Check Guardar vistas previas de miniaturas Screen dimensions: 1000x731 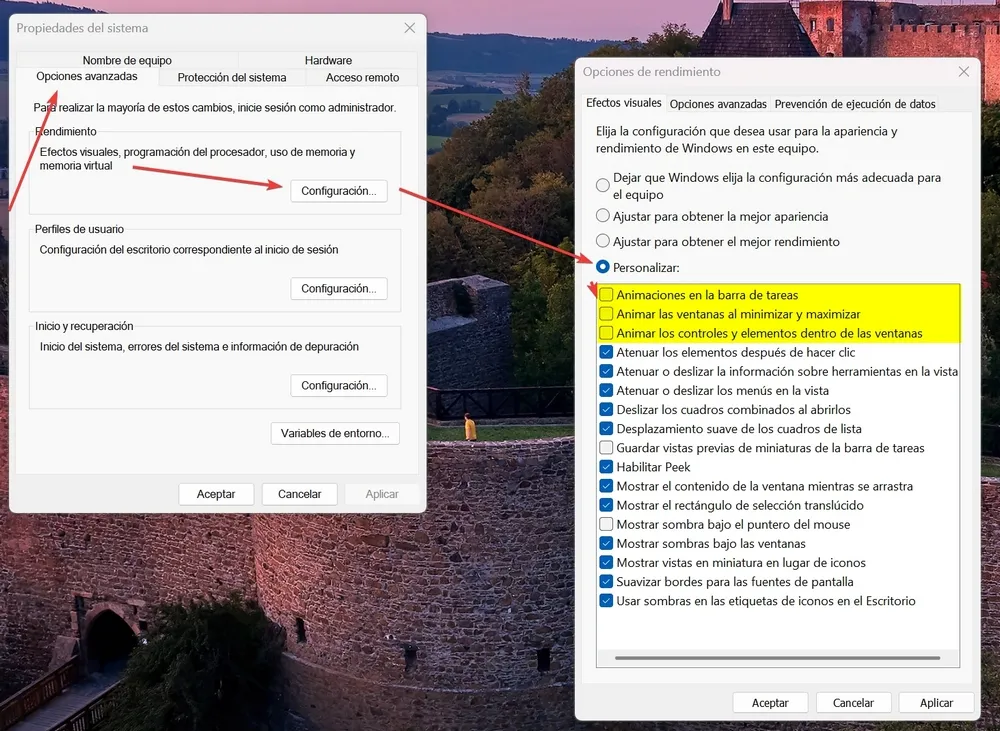[606, 448]
